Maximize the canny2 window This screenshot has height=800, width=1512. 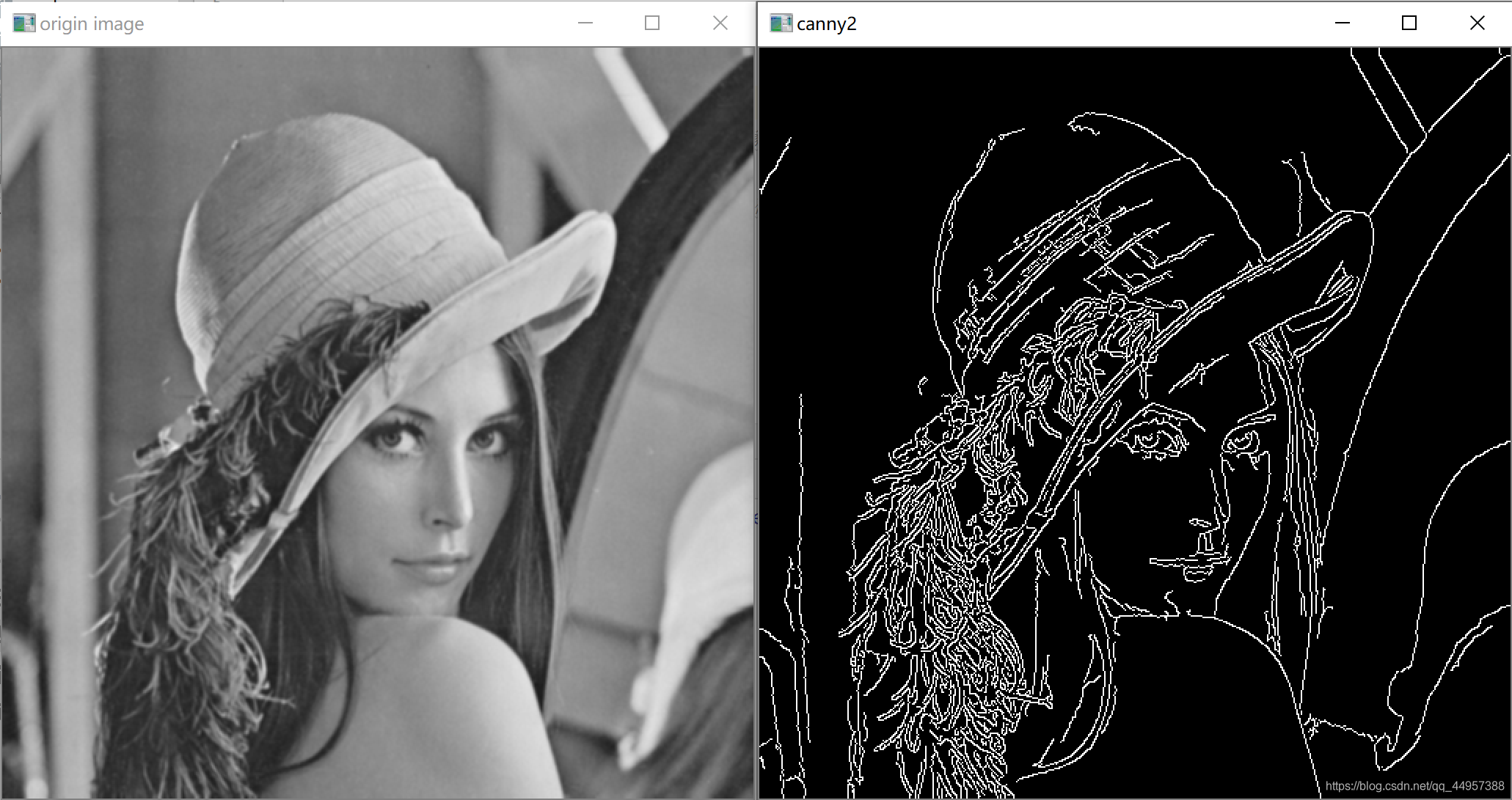1409,23
